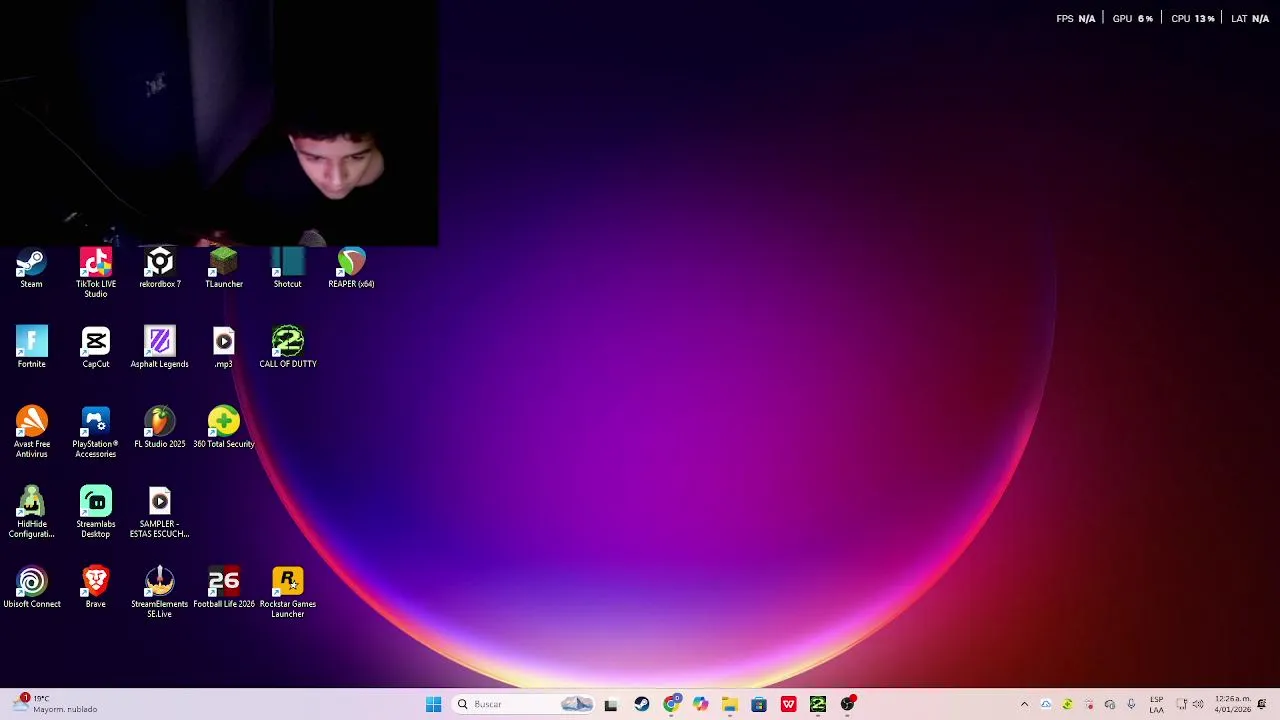The height and width of the screenshot is (720, 1280).
Task: Select the Fortnite desktop shortcut
Action: (x=31, y=347)
